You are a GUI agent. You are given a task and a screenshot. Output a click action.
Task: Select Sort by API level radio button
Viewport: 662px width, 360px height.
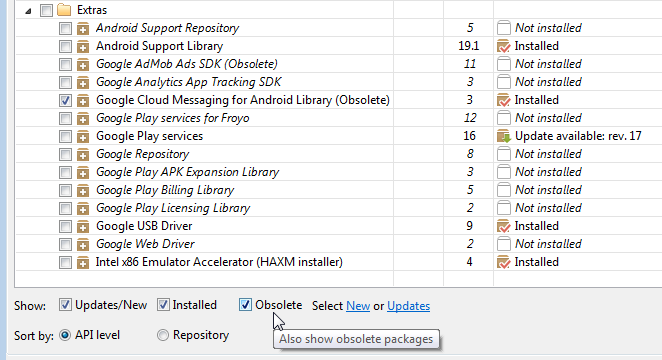tap(65, 335)
